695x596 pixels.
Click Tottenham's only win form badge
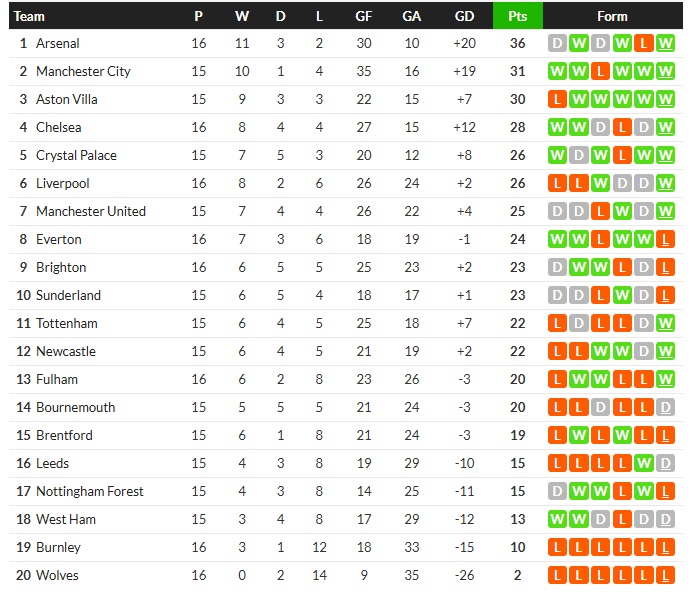667,324
